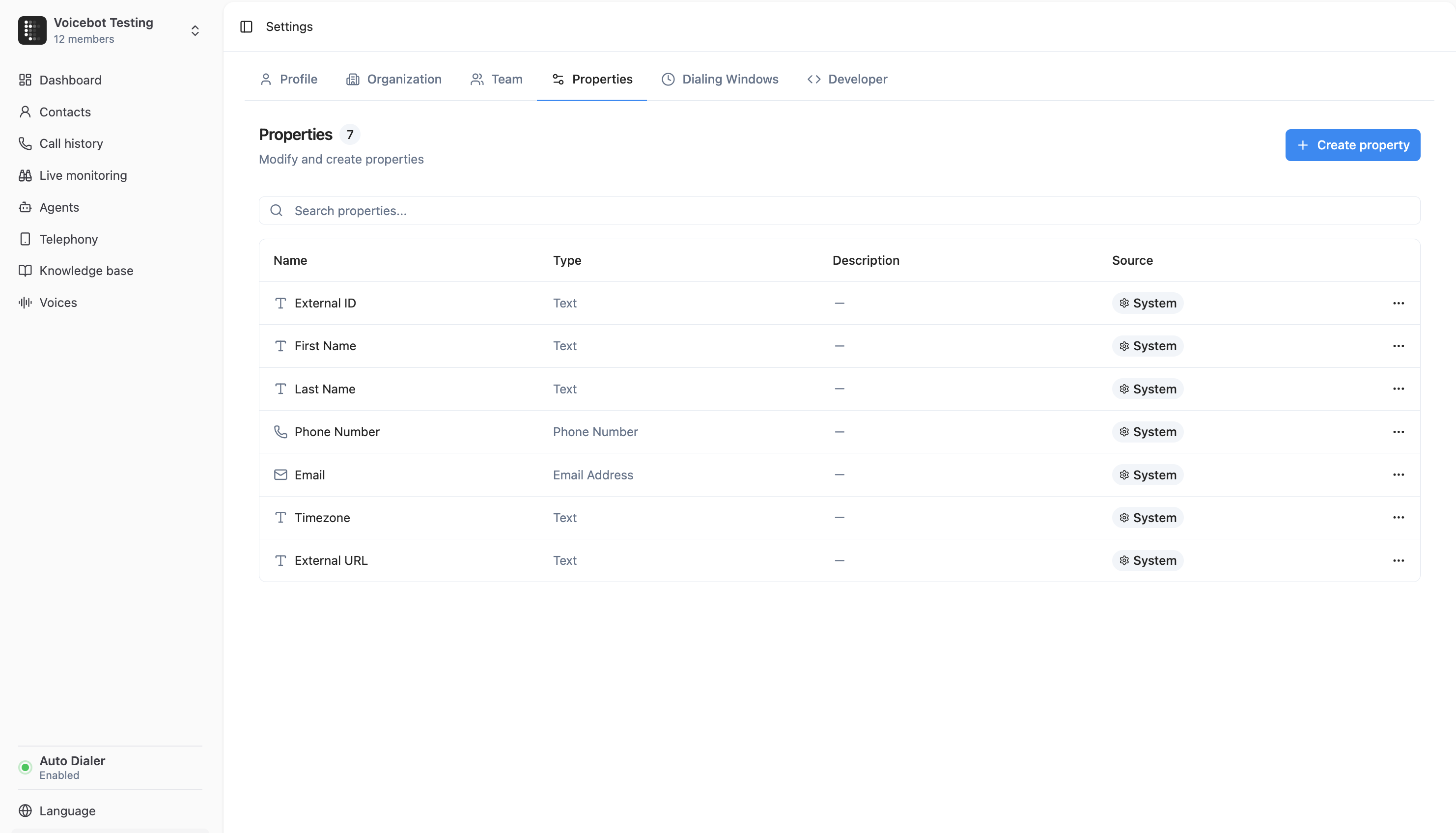Open the Dashboard from the sidebar
This screenshot has width=1456, height=833.
pos(70,80)
